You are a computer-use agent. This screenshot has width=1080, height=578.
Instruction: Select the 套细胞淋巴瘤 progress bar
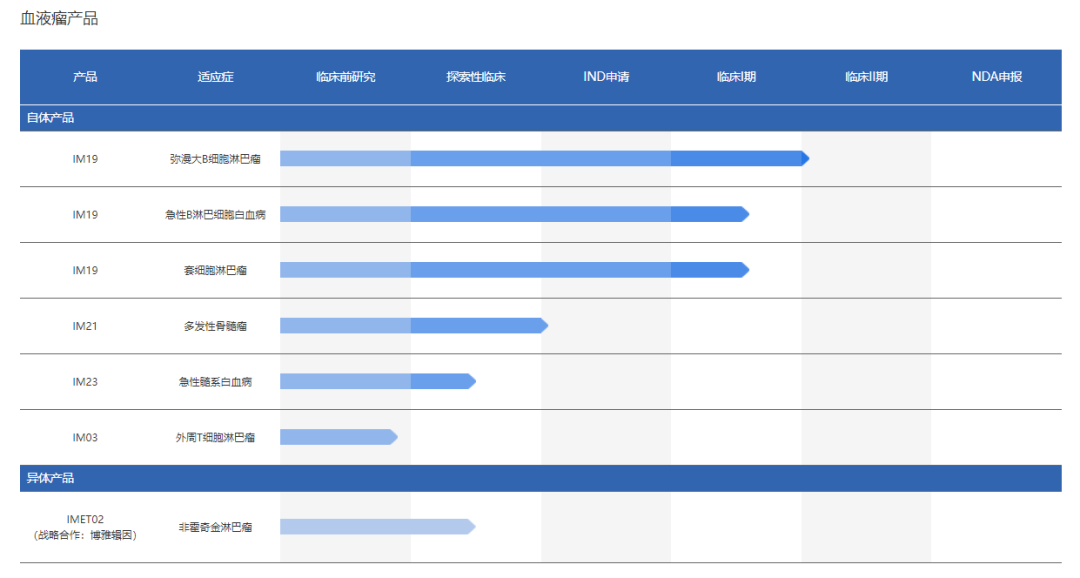click(515, 270)
